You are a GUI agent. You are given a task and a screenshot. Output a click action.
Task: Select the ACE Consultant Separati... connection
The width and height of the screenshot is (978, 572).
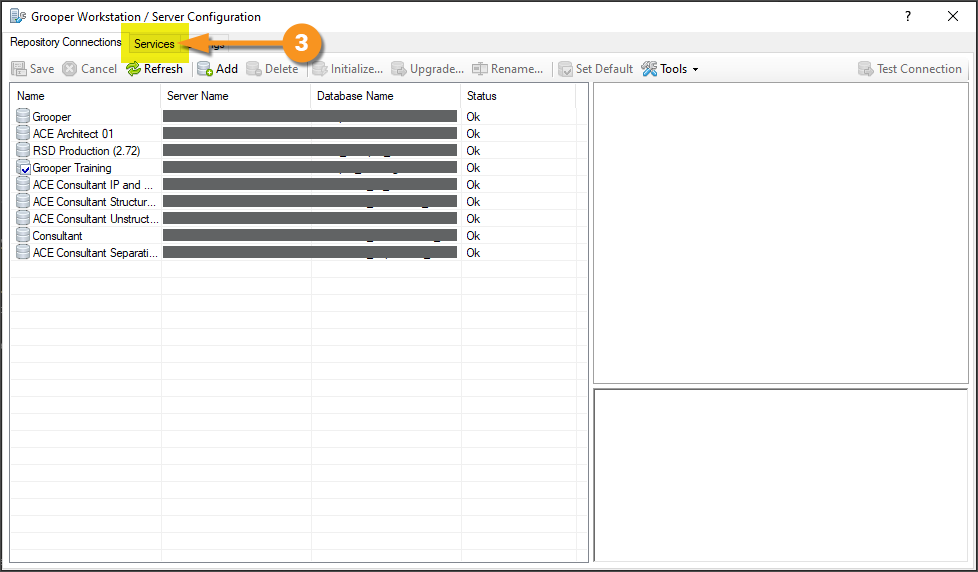[299, 253]
